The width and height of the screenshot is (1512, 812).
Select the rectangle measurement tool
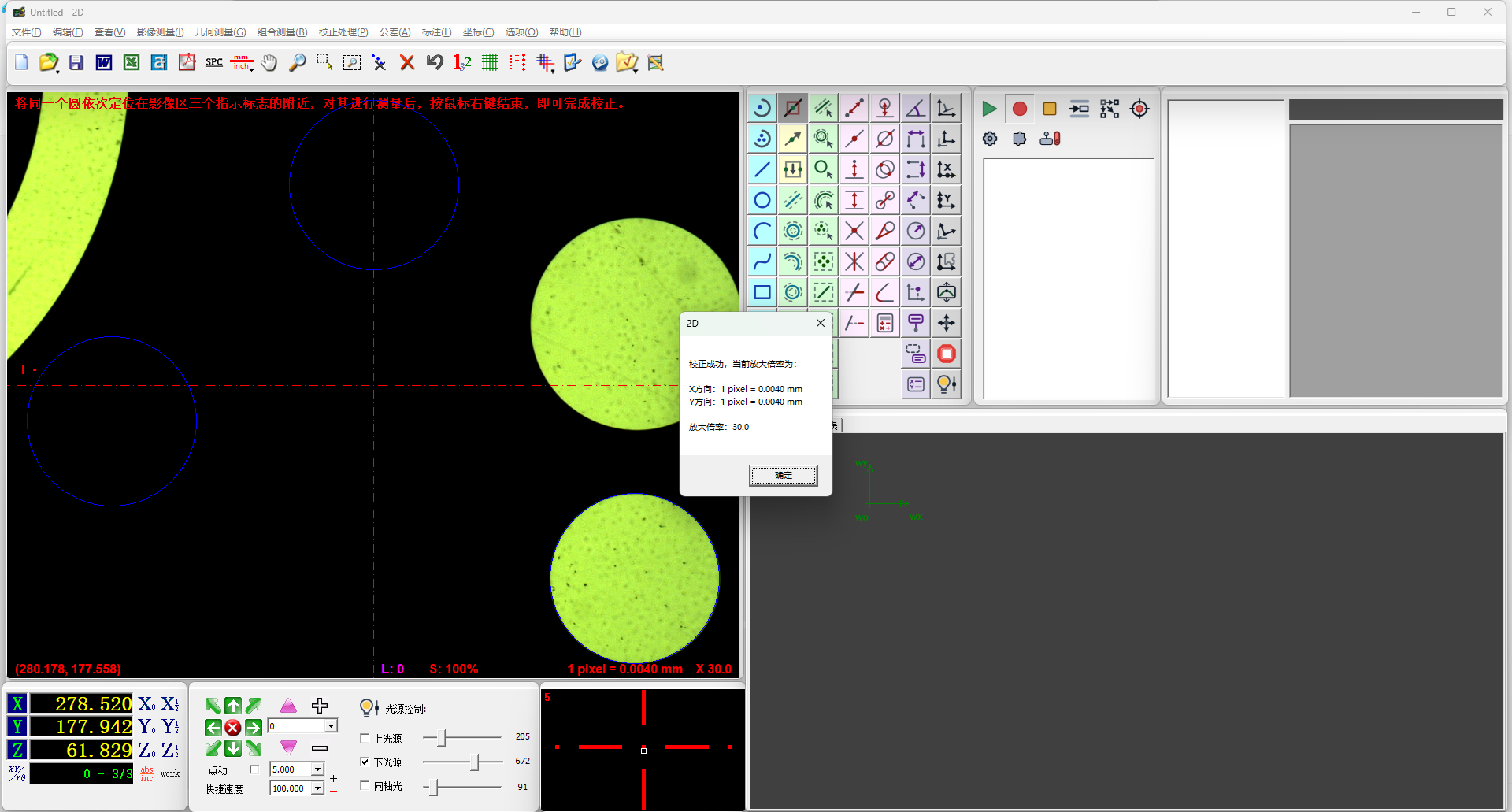pos(762,292)
